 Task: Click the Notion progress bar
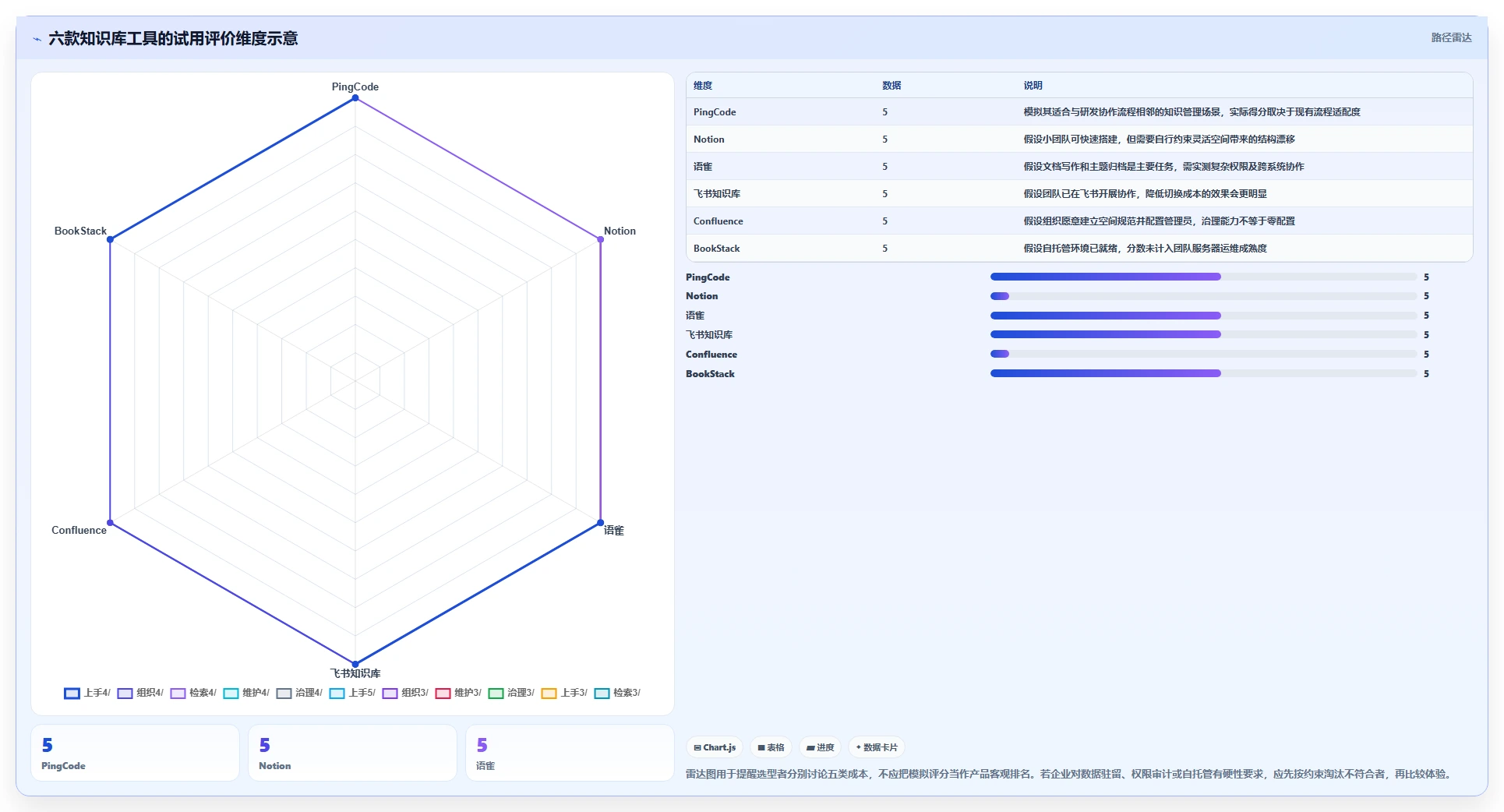(1203, 296)
